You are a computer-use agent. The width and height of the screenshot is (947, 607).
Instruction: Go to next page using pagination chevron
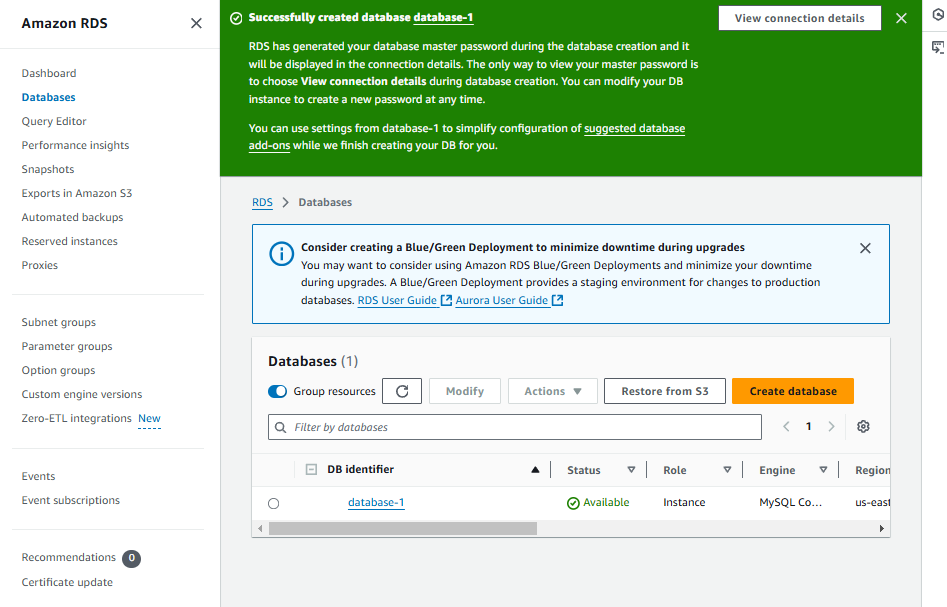(831, 425)
